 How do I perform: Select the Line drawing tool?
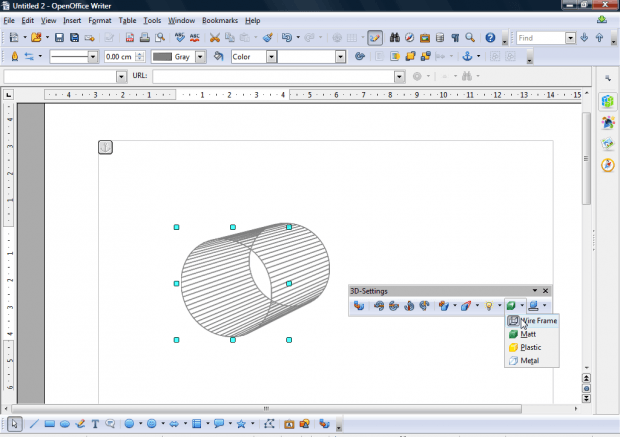tap(34, 424)
